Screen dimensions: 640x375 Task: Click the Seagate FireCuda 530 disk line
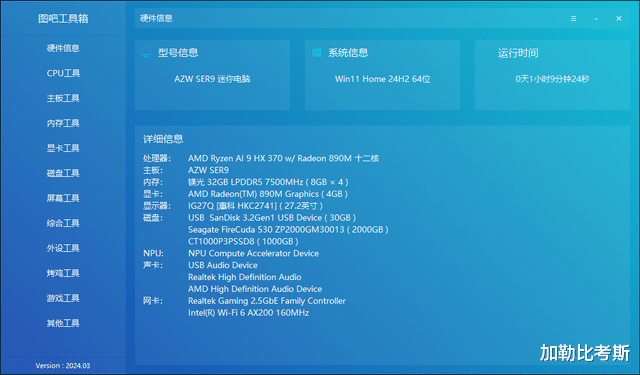[x=288, y=229]
